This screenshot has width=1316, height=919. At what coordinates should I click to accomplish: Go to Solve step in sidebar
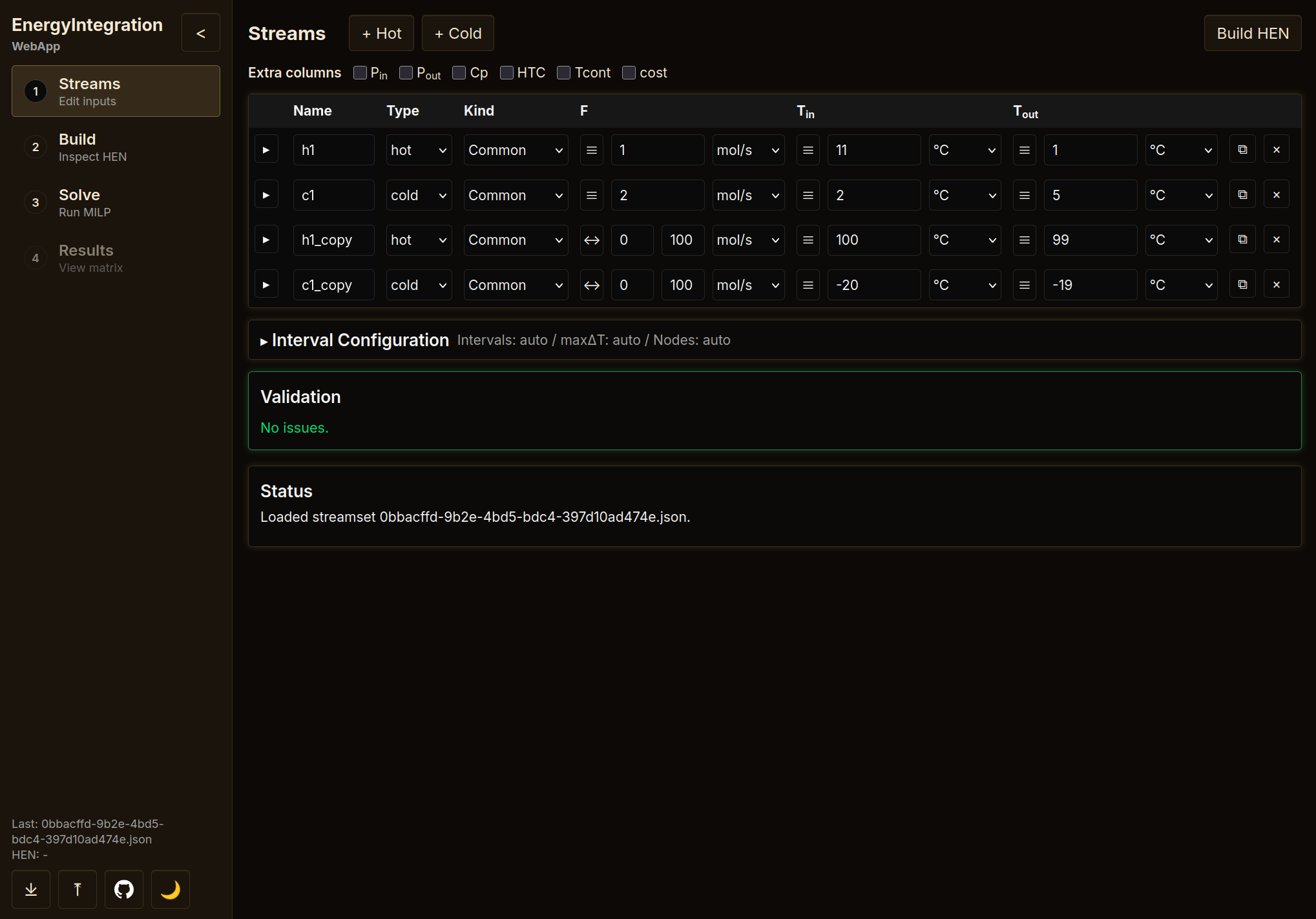pyautogui.click(x=116, y=202)
